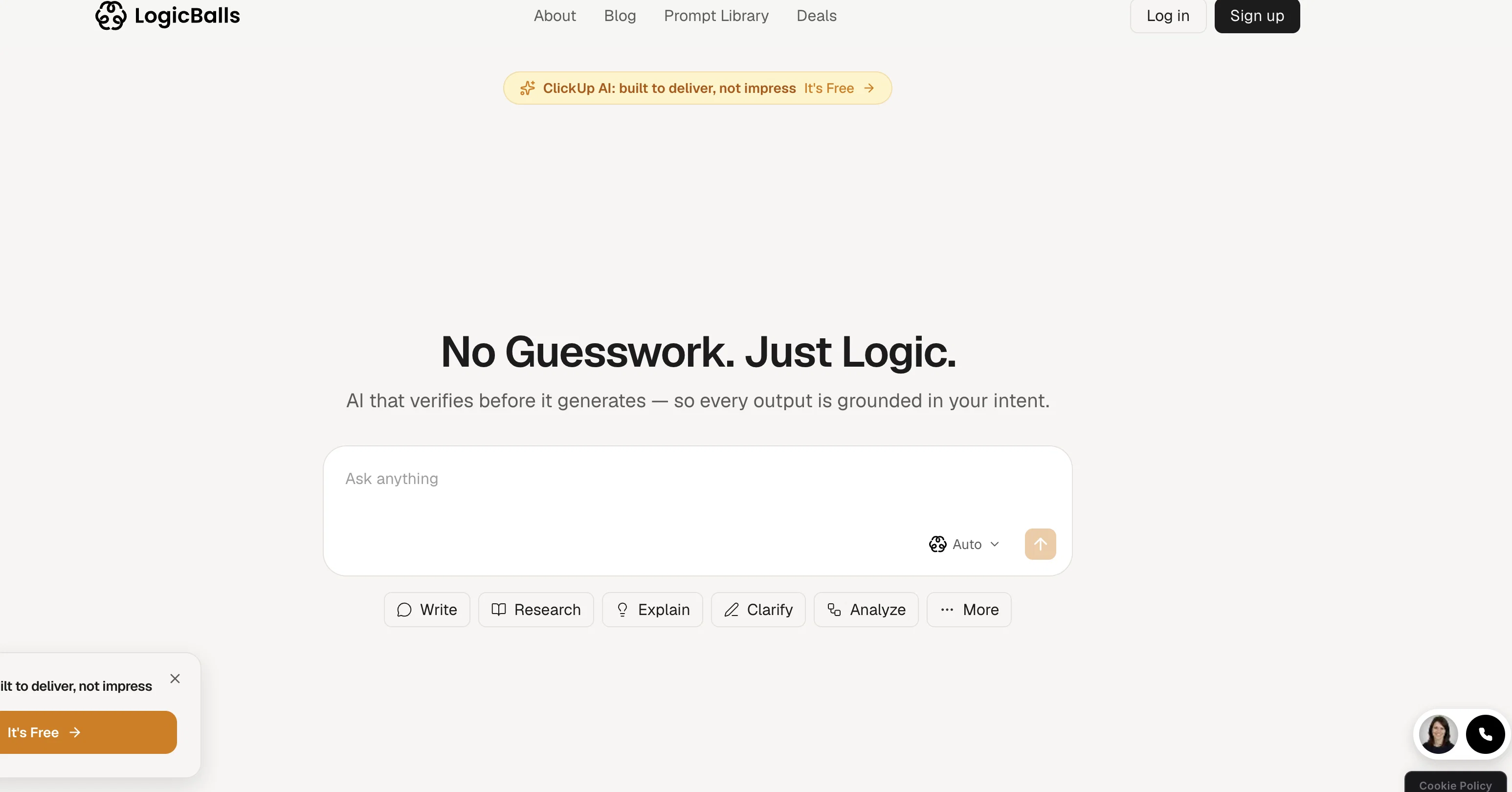This screenshot has width=1512, height=792.
Task: Click the 'No Guesswork. Just Logic.' heading
Action: (x=698, y=352)
